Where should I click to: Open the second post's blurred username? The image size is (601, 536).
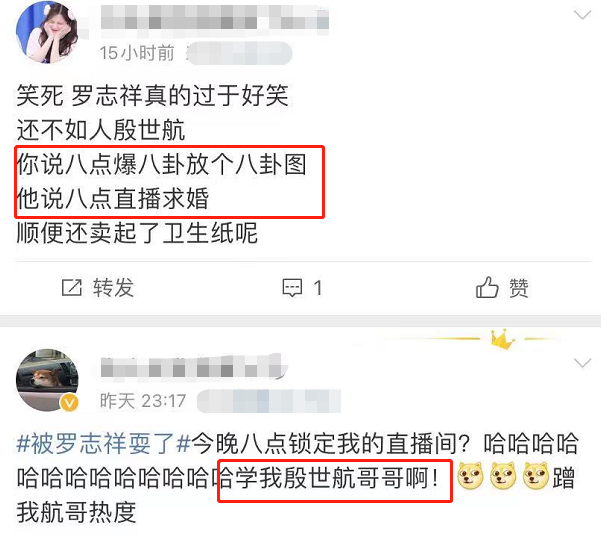(194, 367)
